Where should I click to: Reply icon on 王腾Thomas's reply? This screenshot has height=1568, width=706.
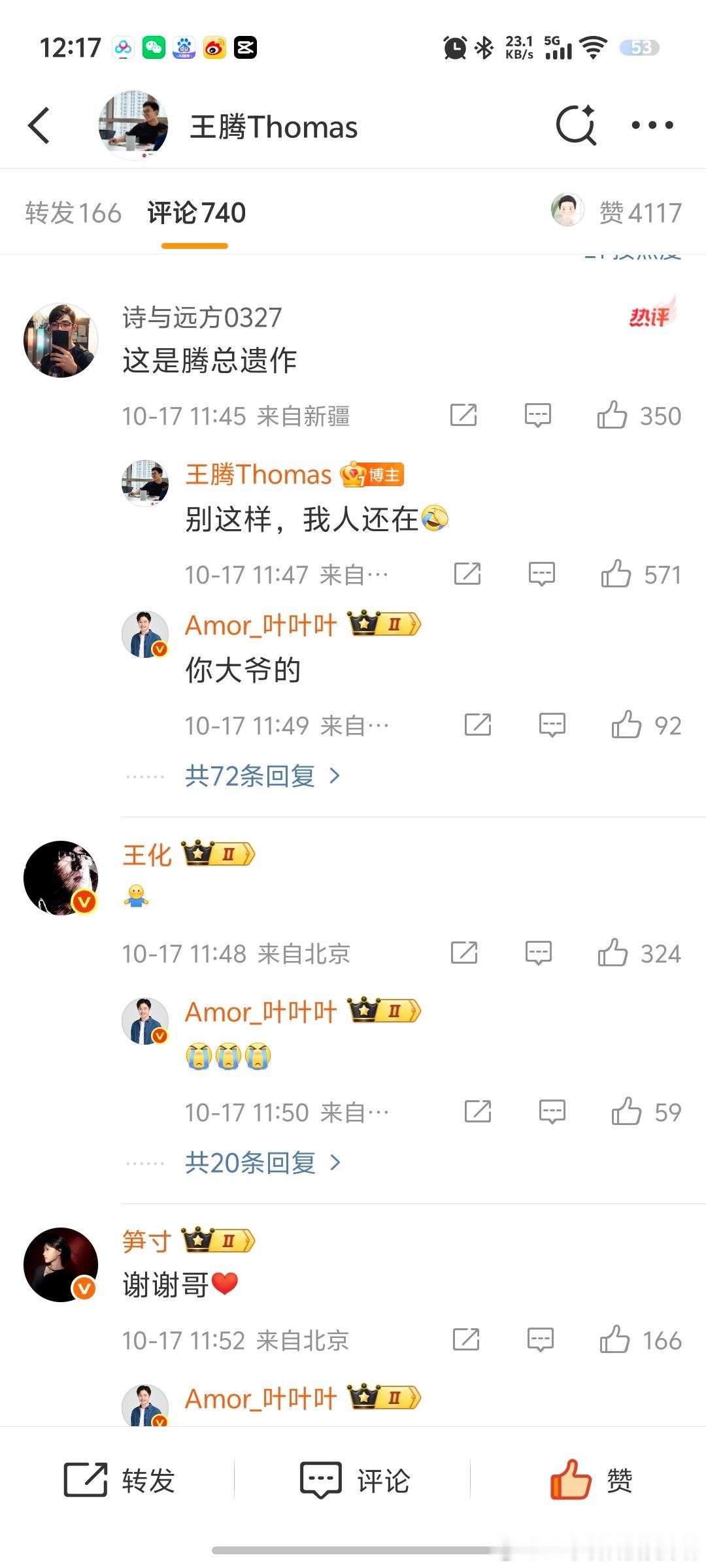pos(542,574)
